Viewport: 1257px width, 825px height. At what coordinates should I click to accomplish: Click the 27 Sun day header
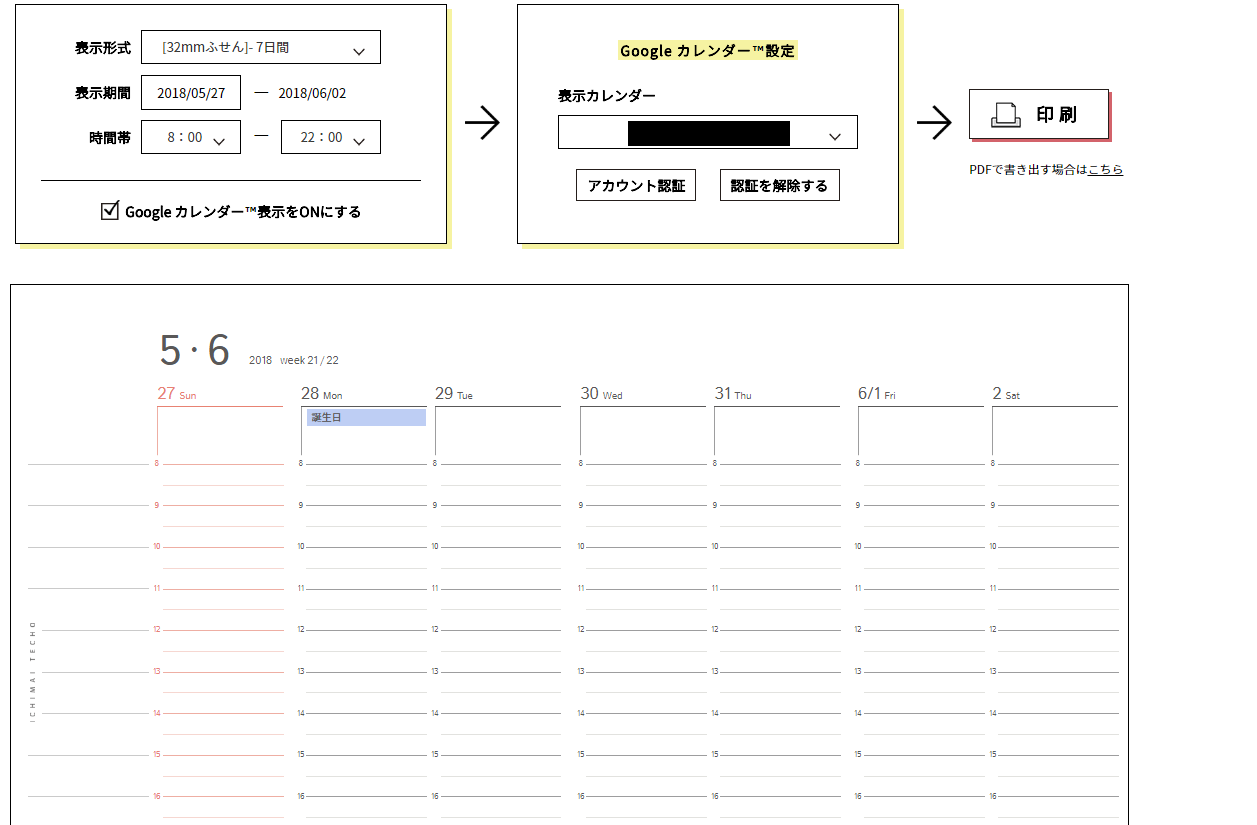click(177, 394)
